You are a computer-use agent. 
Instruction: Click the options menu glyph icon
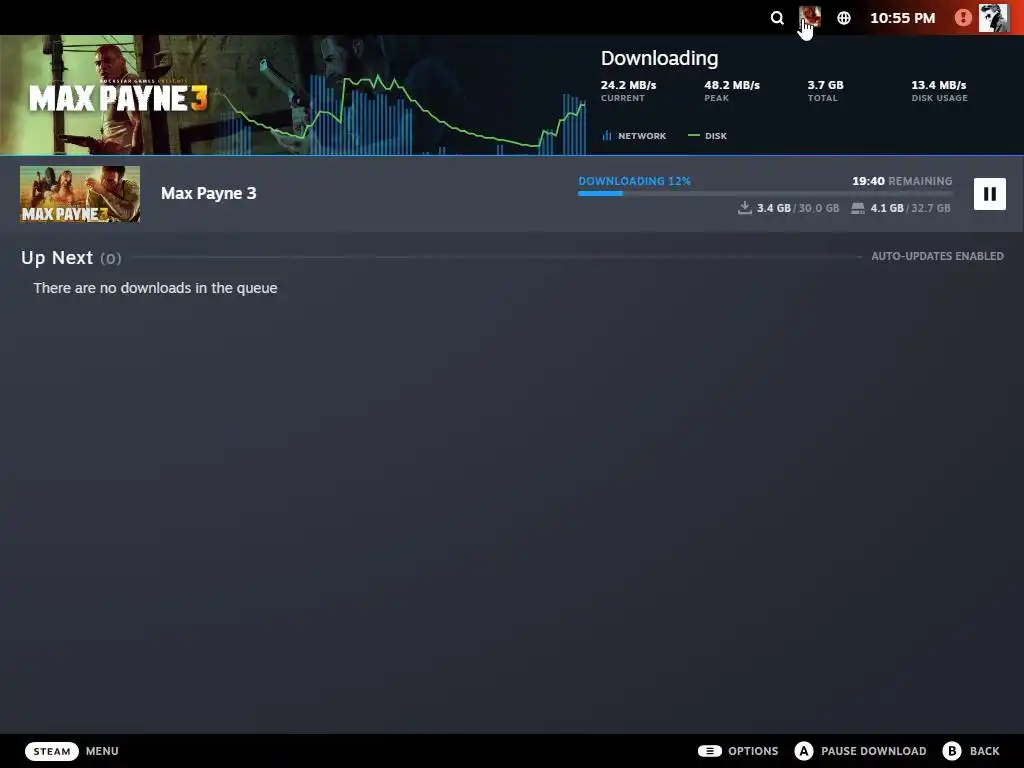click(710, 751)
